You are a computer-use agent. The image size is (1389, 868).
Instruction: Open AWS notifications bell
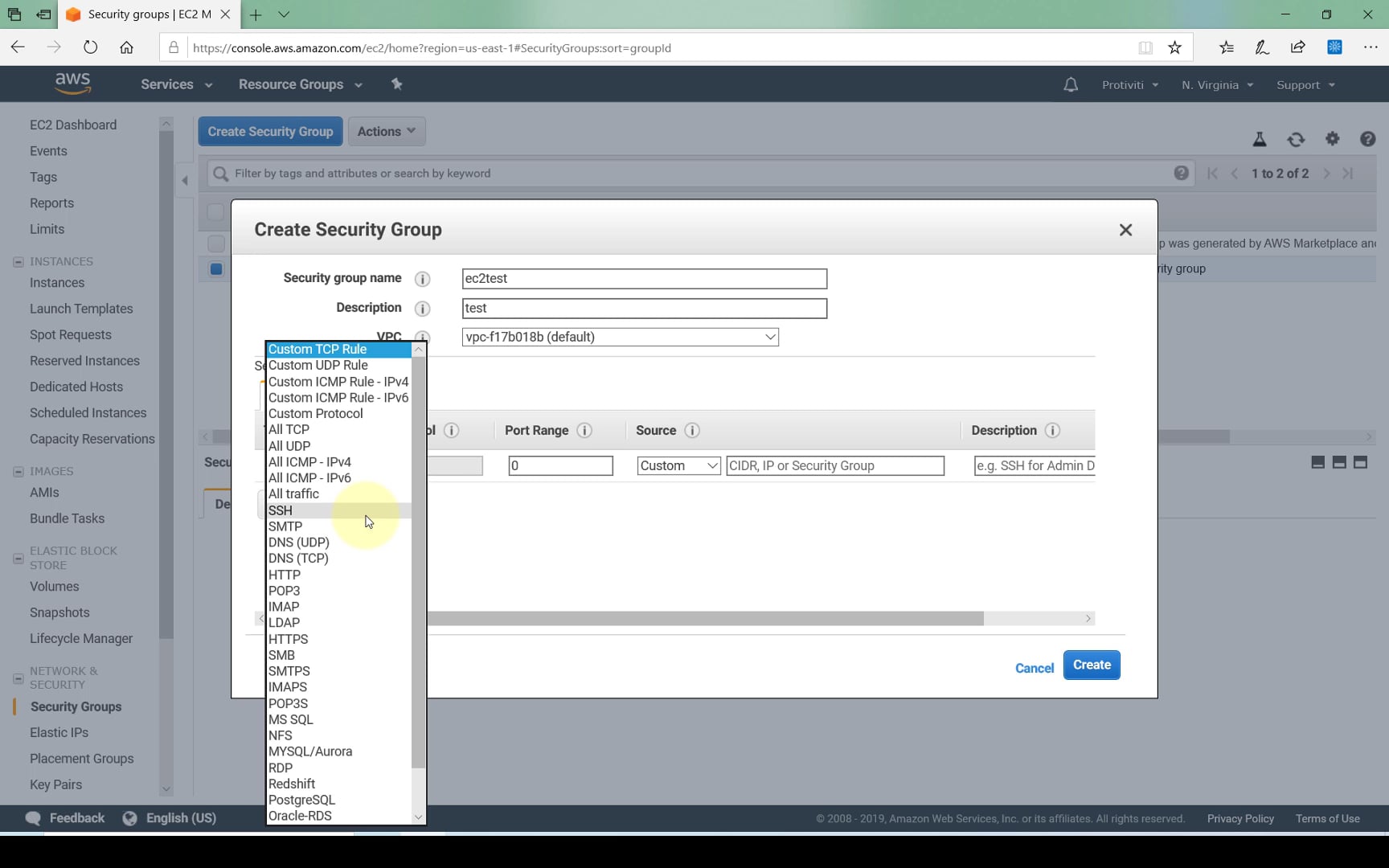click(x=1070, y=84)
